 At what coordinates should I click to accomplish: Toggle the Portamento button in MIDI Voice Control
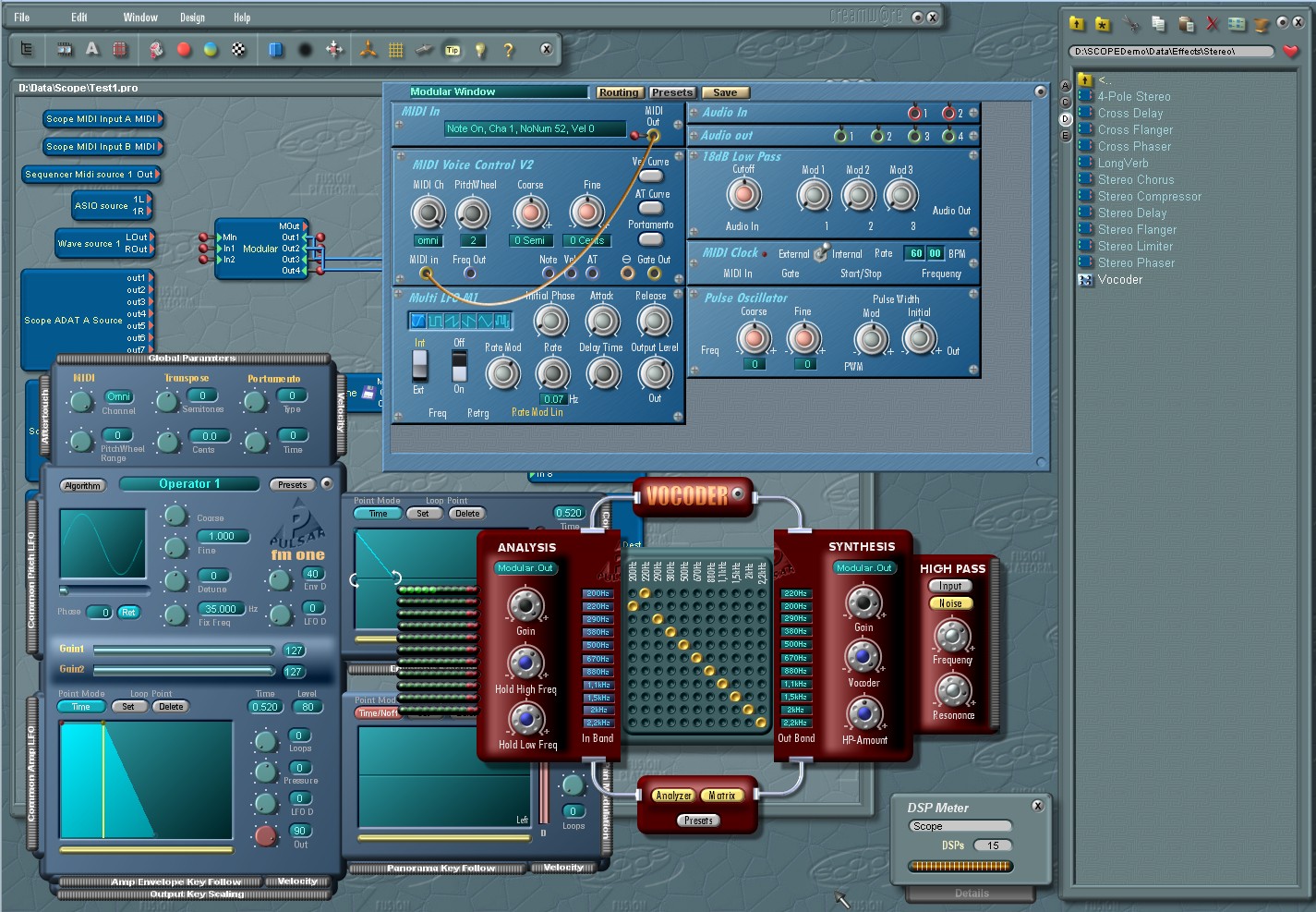coord(651,239)
